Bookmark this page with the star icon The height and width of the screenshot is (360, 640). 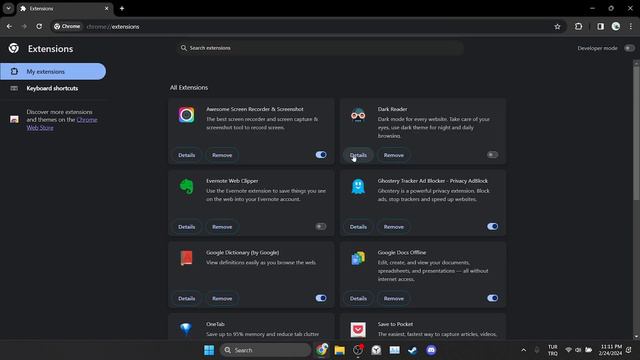557,27
